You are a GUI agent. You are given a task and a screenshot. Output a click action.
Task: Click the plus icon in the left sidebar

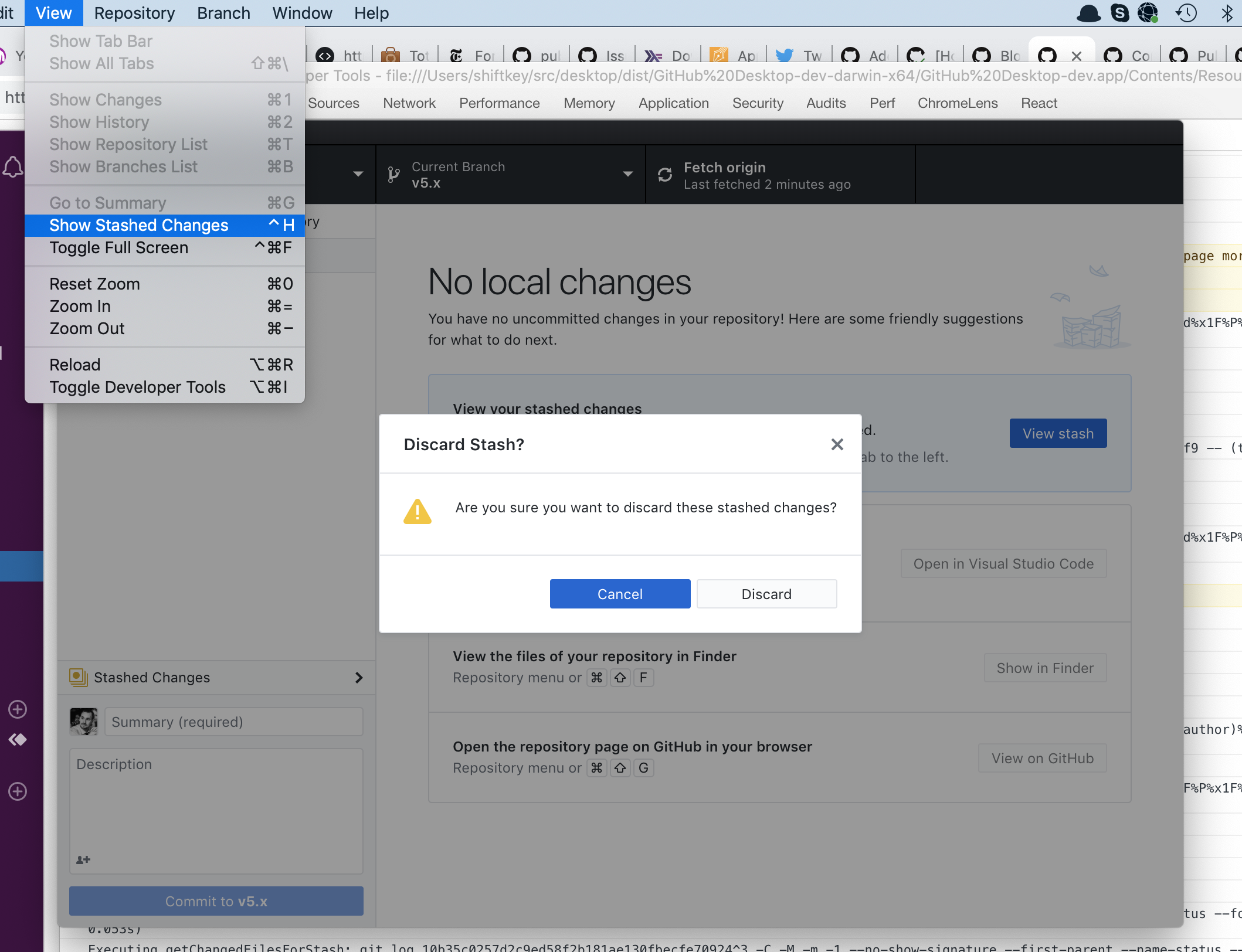18,709
